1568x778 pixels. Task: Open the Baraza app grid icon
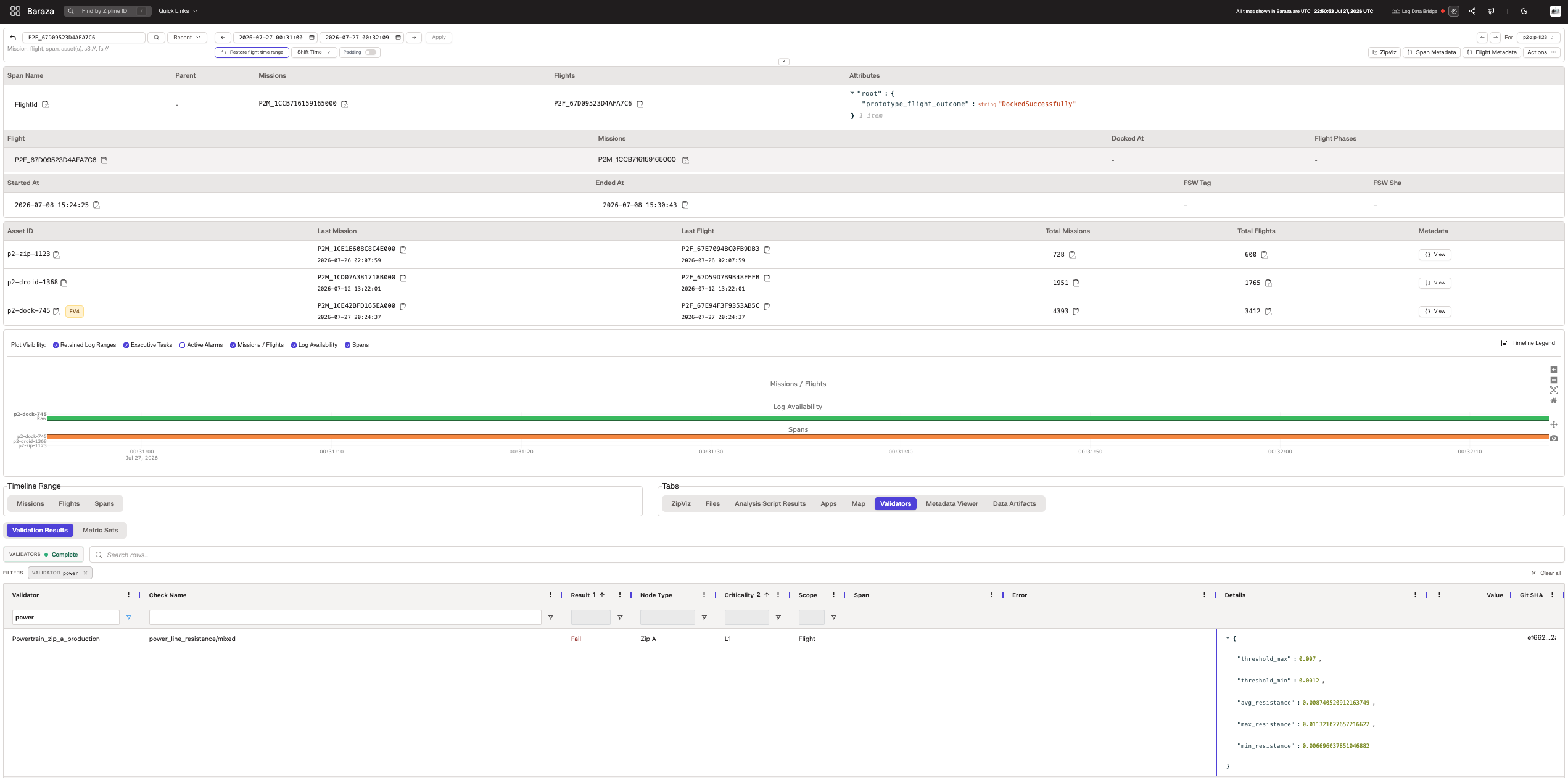(15, 11)
